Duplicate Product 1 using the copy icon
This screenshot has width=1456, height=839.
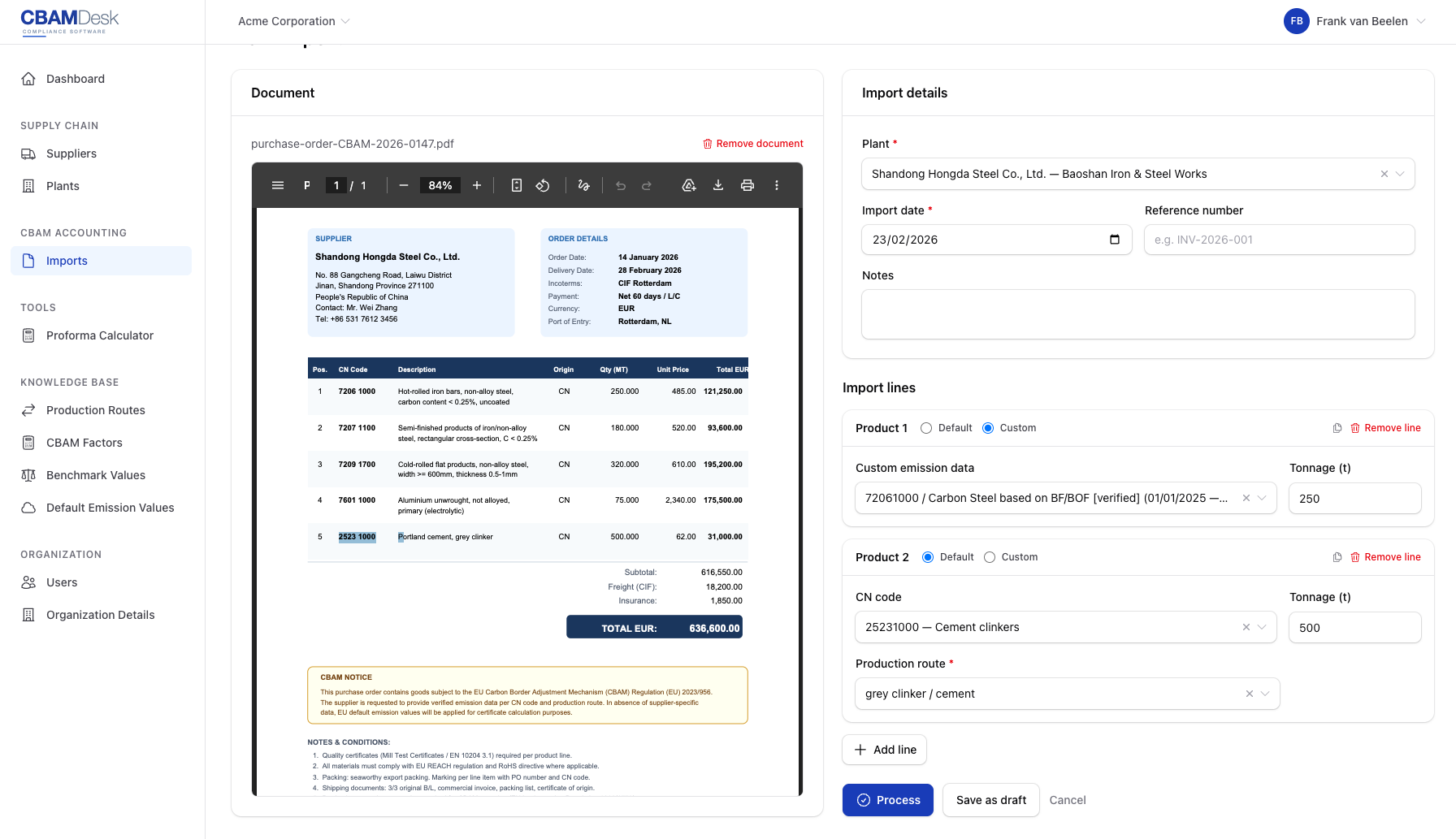[x=1337, y=427]
